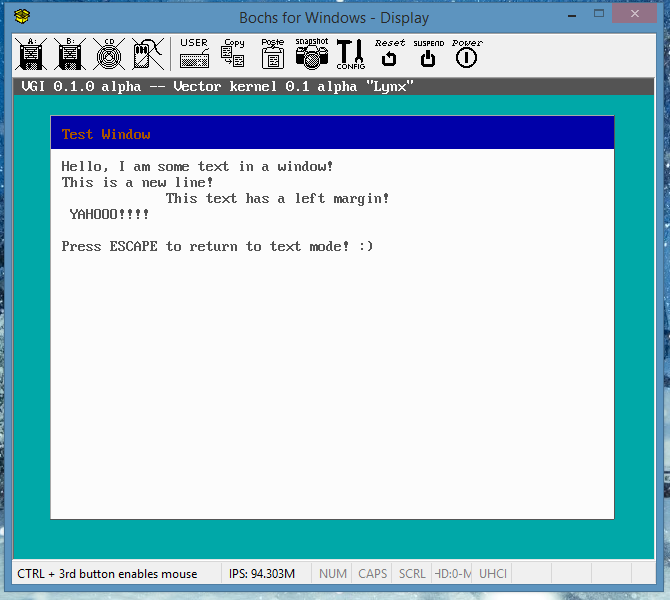This screenshot has height=600, width=670.
Task: Close the Bochs for Windows window
Action: click(x=635, y=14)
